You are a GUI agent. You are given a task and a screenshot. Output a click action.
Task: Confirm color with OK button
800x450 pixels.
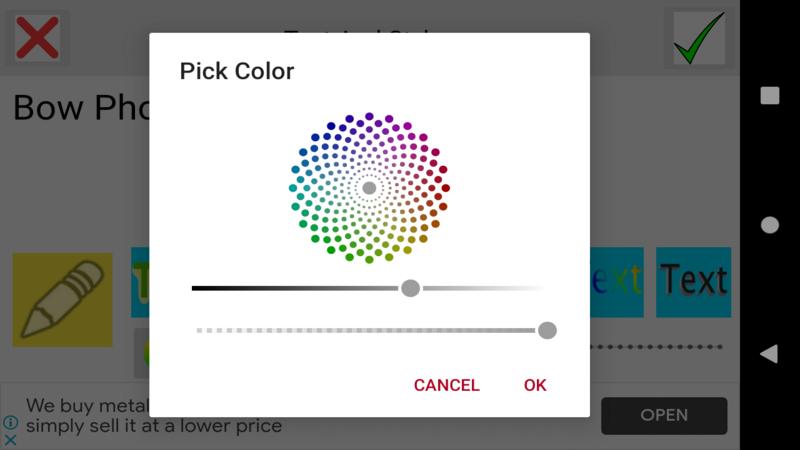click(x=535, y=385)
